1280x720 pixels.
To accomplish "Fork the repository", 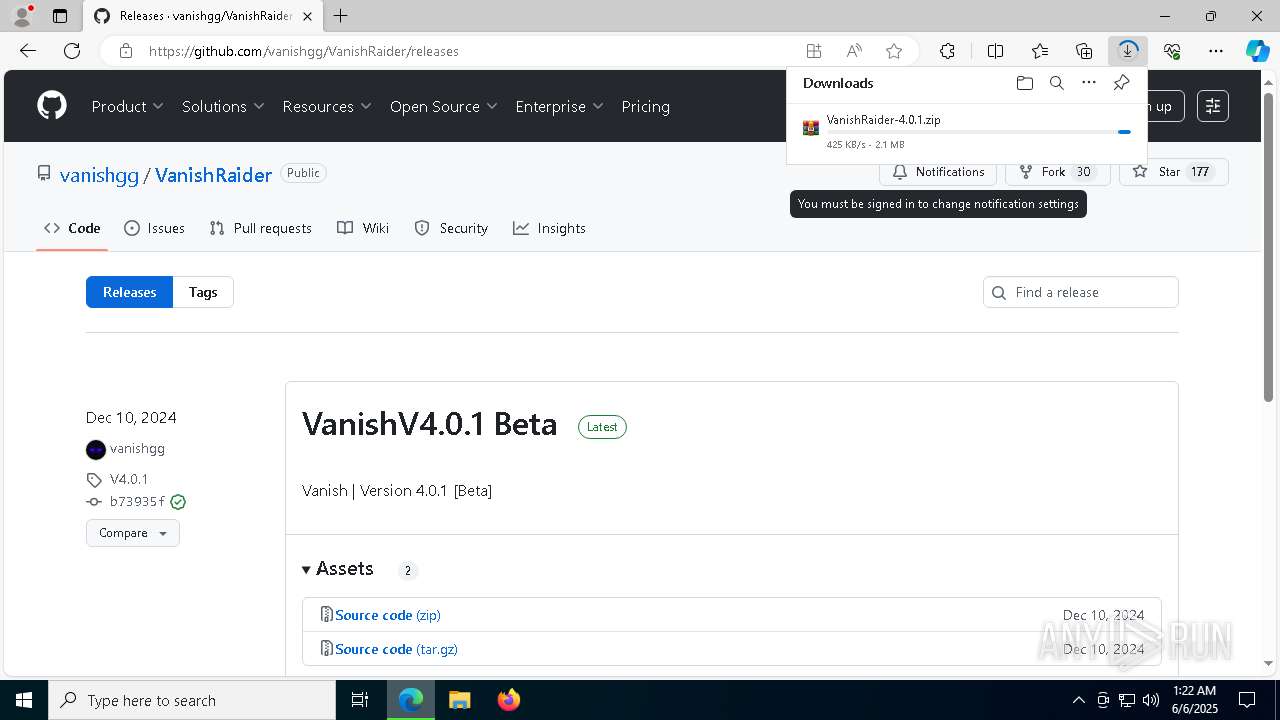I will click(x=1057, y=172).
